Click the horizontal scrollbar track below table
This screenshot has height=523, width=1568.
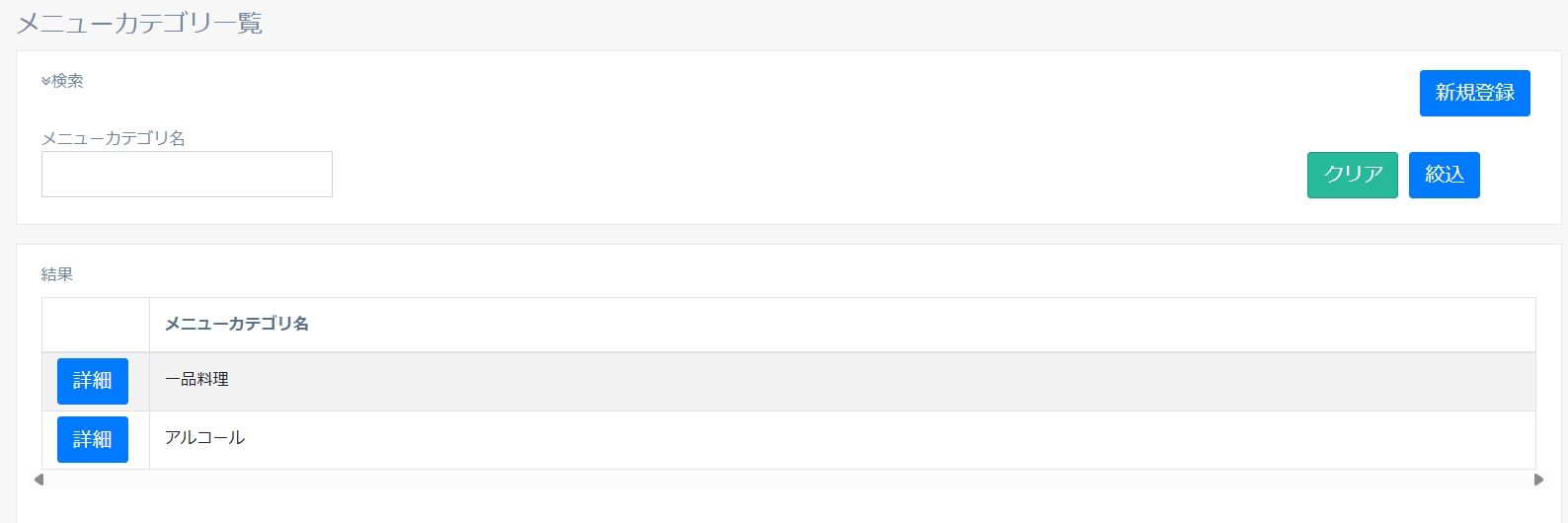pos(788,480)
